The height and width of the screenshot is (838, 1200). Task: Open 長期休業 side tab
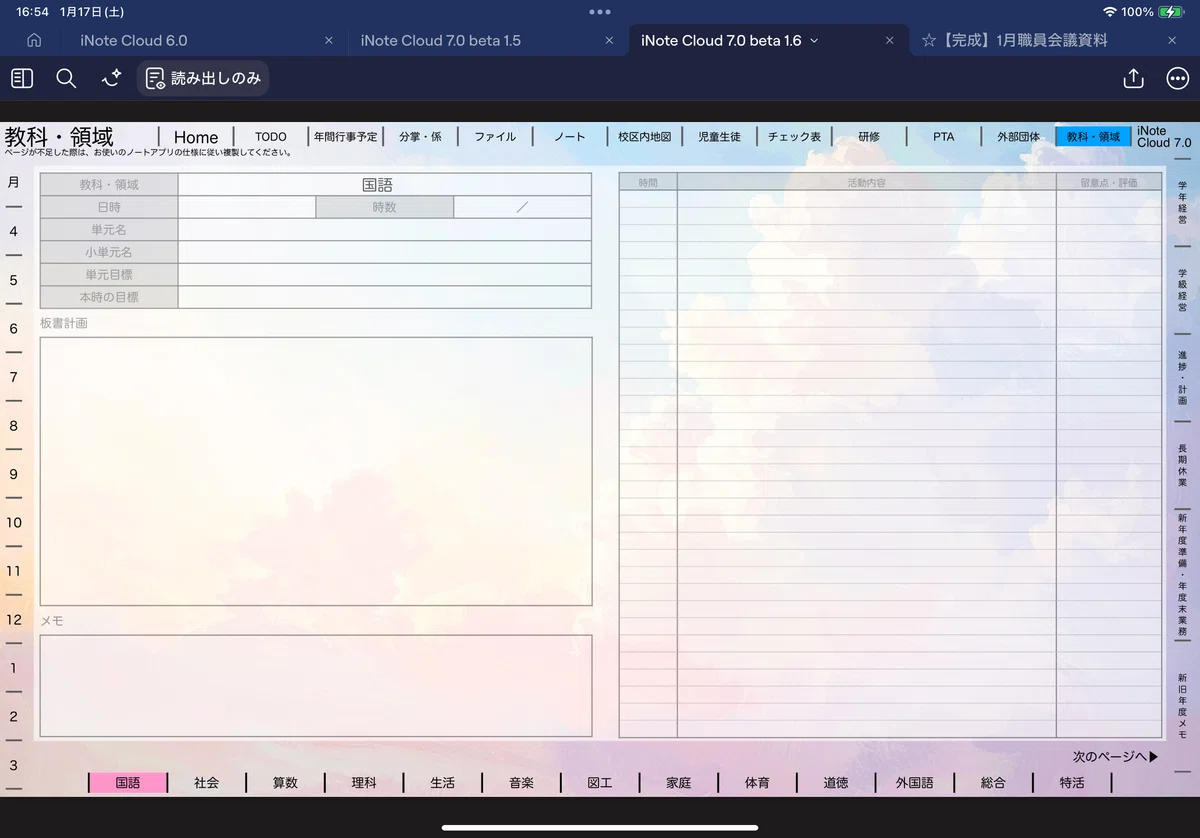tap(1182, 466)
